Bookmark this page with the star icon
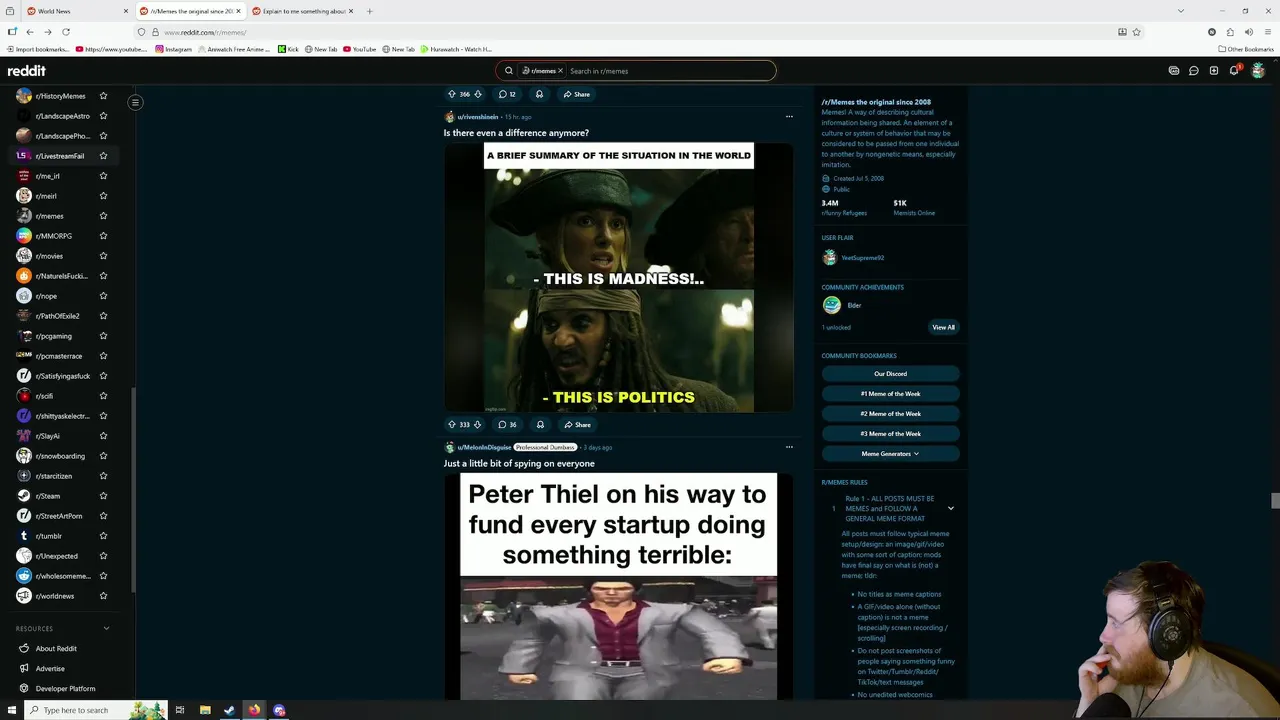Viewport: 1280px width, 720px height. click(1137, 32)
